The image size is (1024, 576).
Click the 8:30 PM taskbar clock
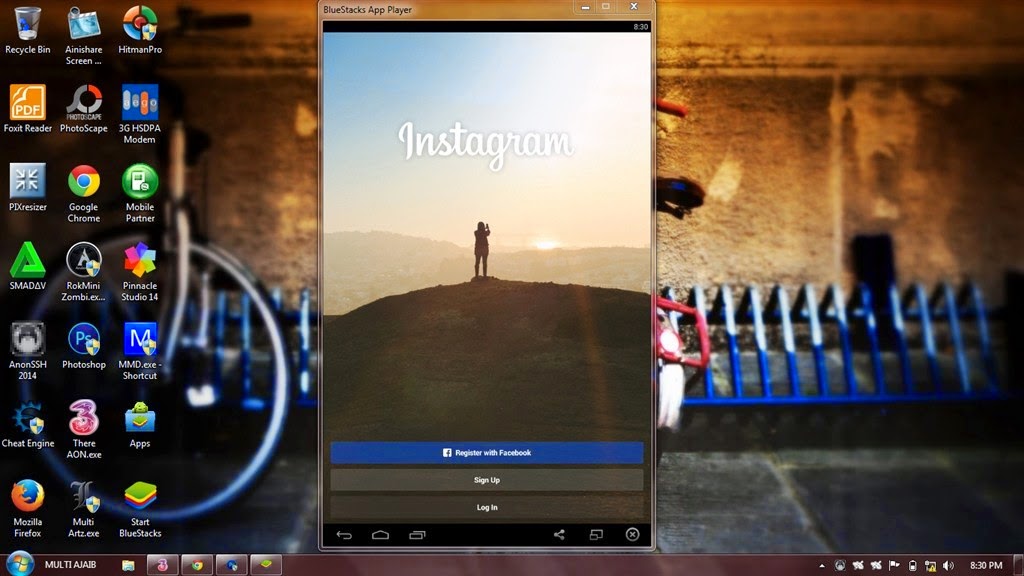pyautogui.click(x=986, y=566)
